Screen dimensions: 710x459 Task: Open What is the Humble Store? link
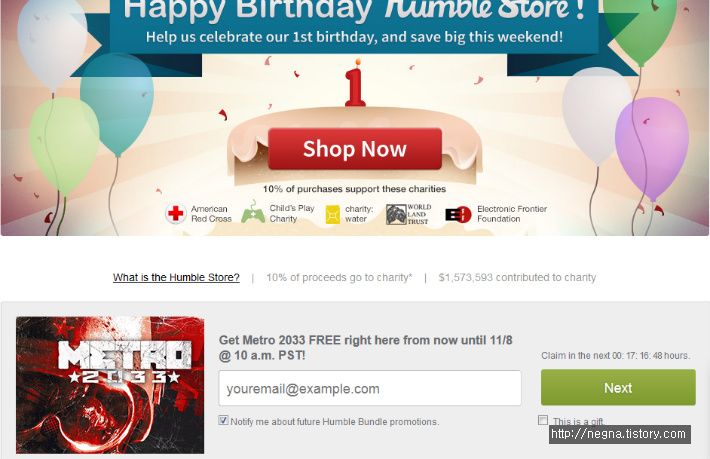pos(176,277)
